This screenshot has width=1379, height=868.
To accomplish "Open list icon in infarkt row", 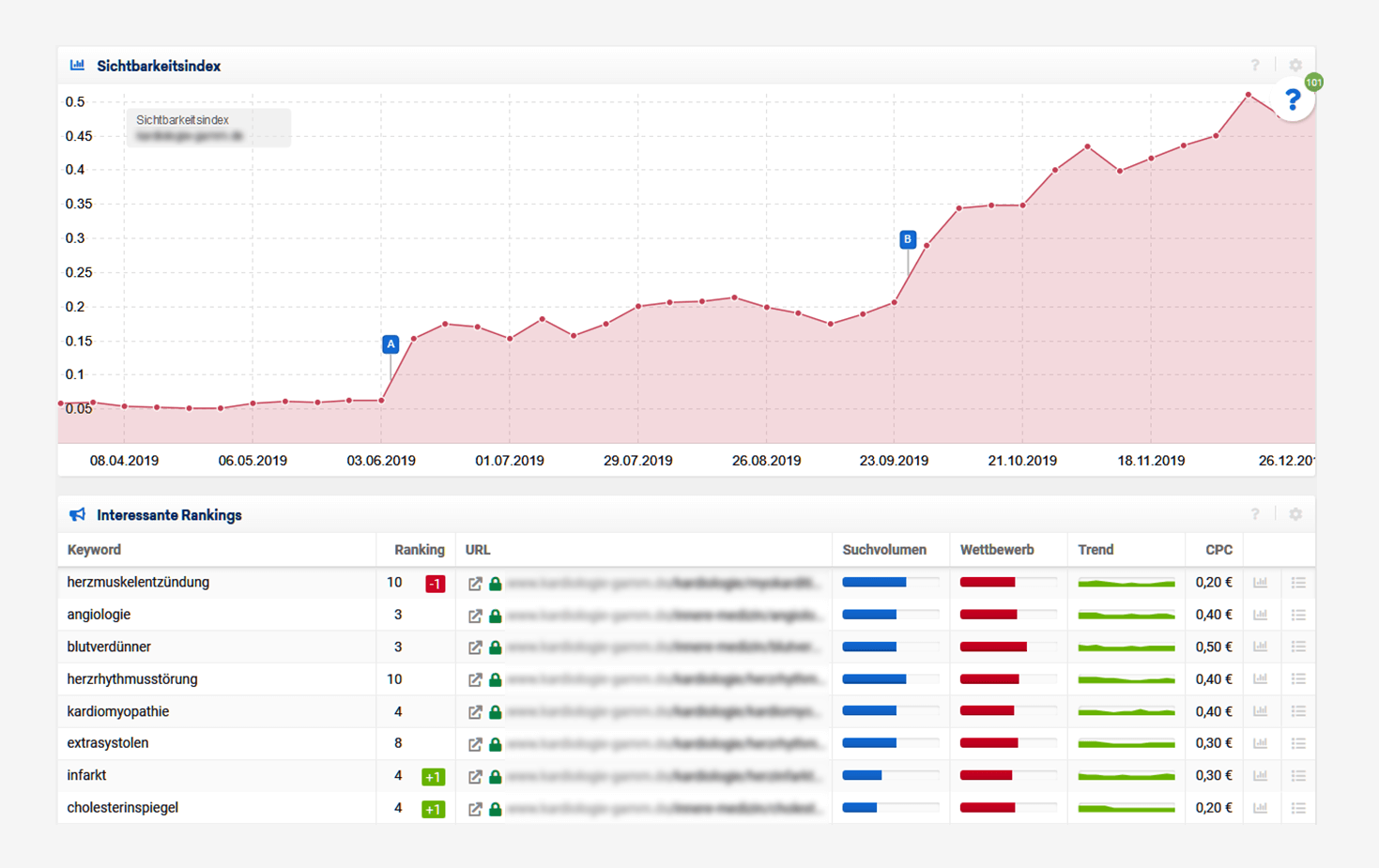I will (x=1298, y=776).
